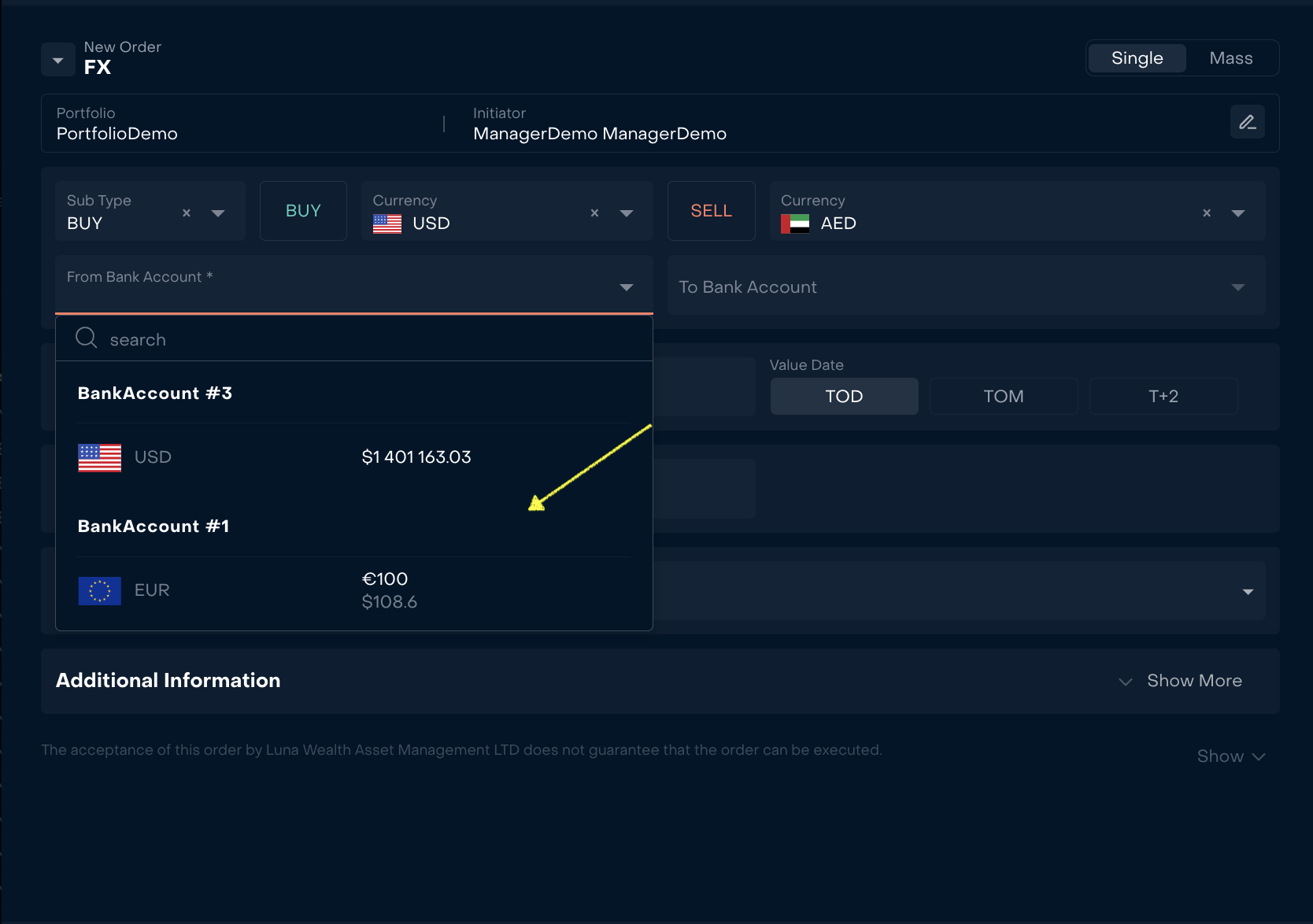This screenshot has height=924, width=1313.
Task: Switch to Single order mode
Action: coord(1136,58)
